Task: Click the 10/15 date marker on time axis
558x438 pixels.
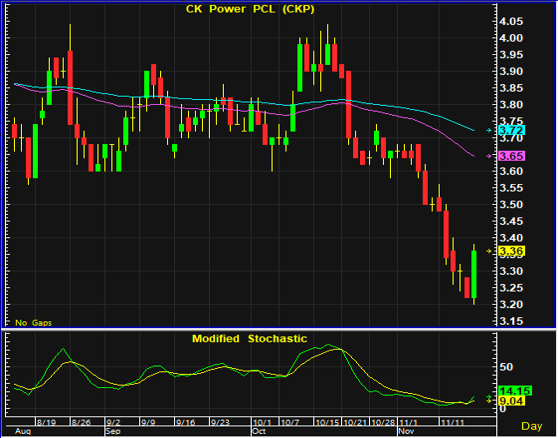Action: tap(327, 422)
